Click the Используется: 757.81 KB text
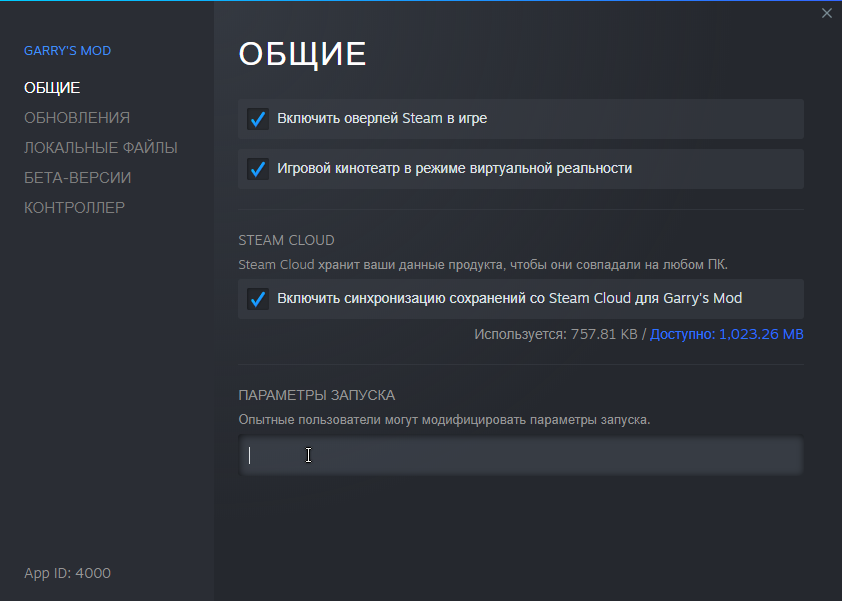This screenshot has height=601, width=842. [555, 334]
